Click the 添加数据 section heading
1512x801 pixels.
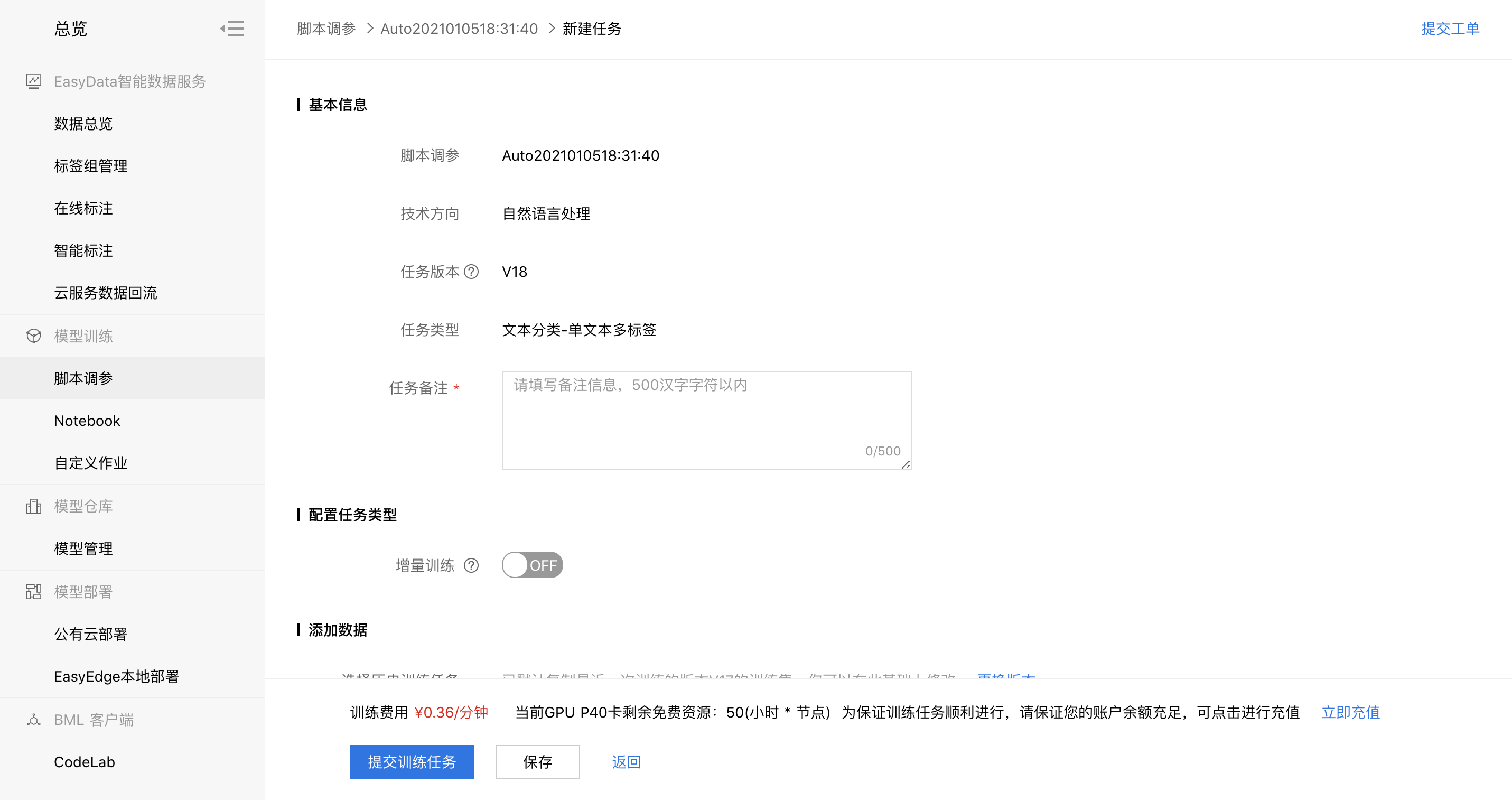[x=338, y=630]
